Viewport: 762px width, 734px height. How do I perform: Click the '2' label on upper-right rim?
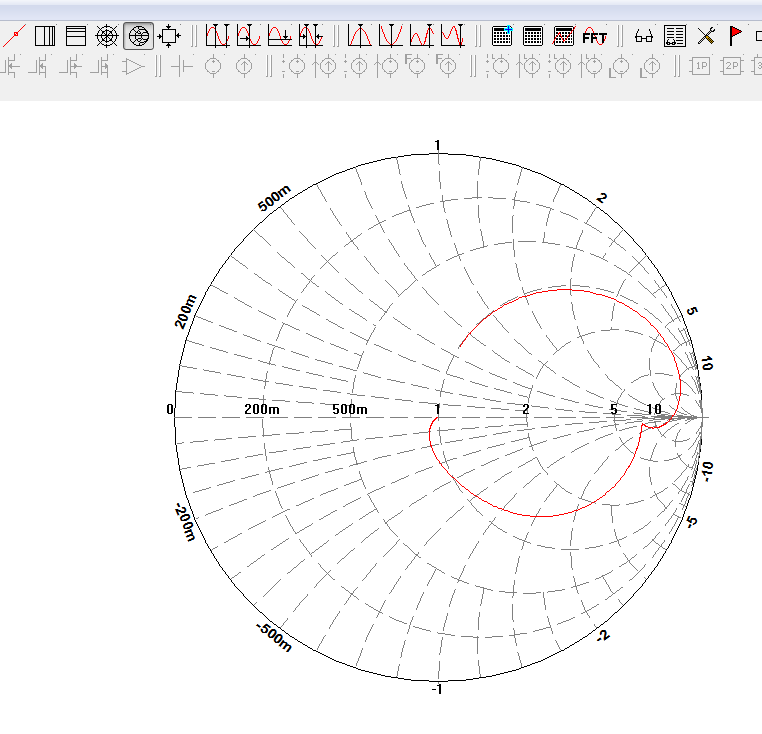pyautogui.click(x=602, y=198)
